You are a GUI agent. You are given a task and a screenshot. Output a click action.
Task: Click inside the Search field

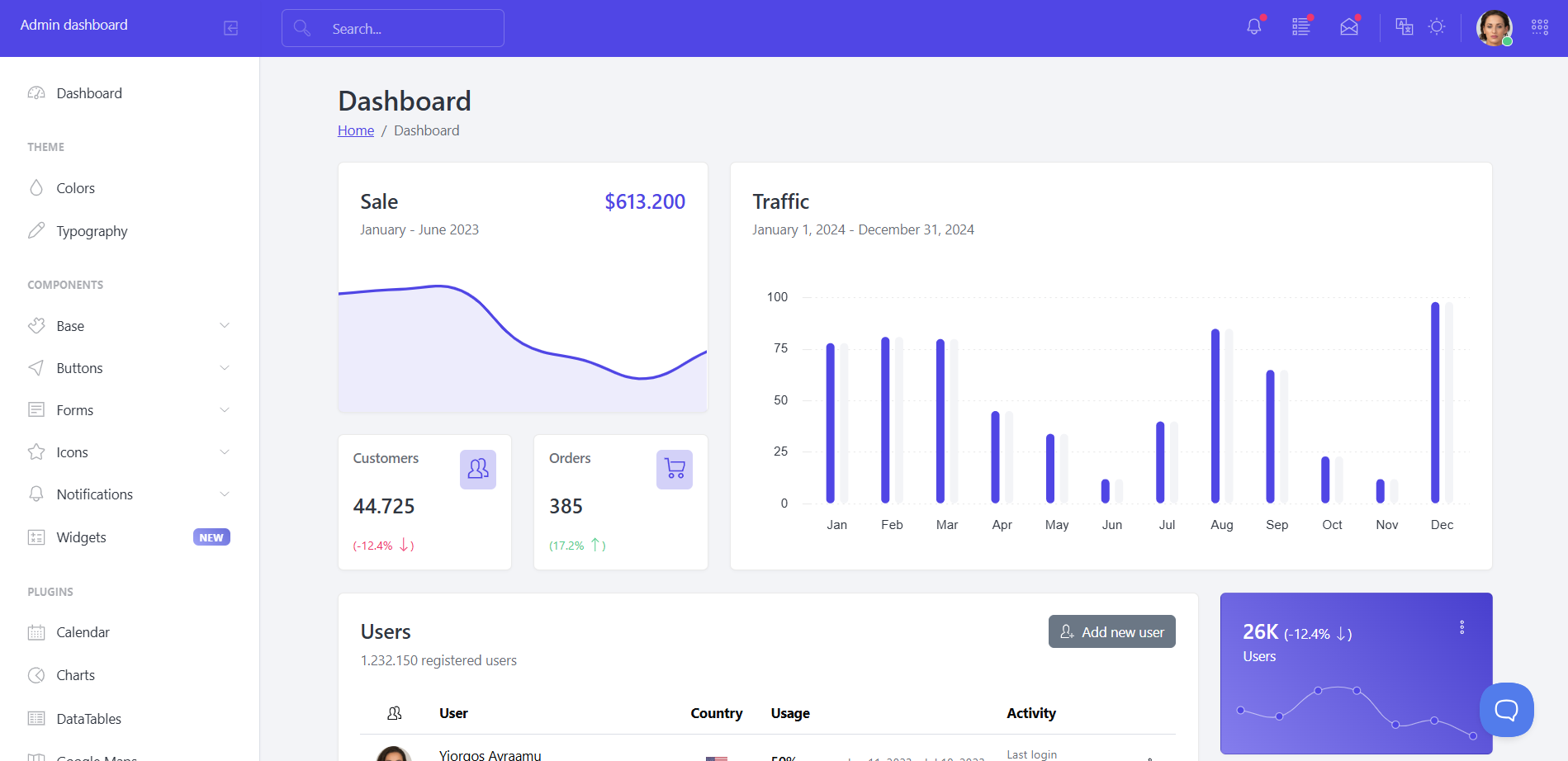coord(392,27)
